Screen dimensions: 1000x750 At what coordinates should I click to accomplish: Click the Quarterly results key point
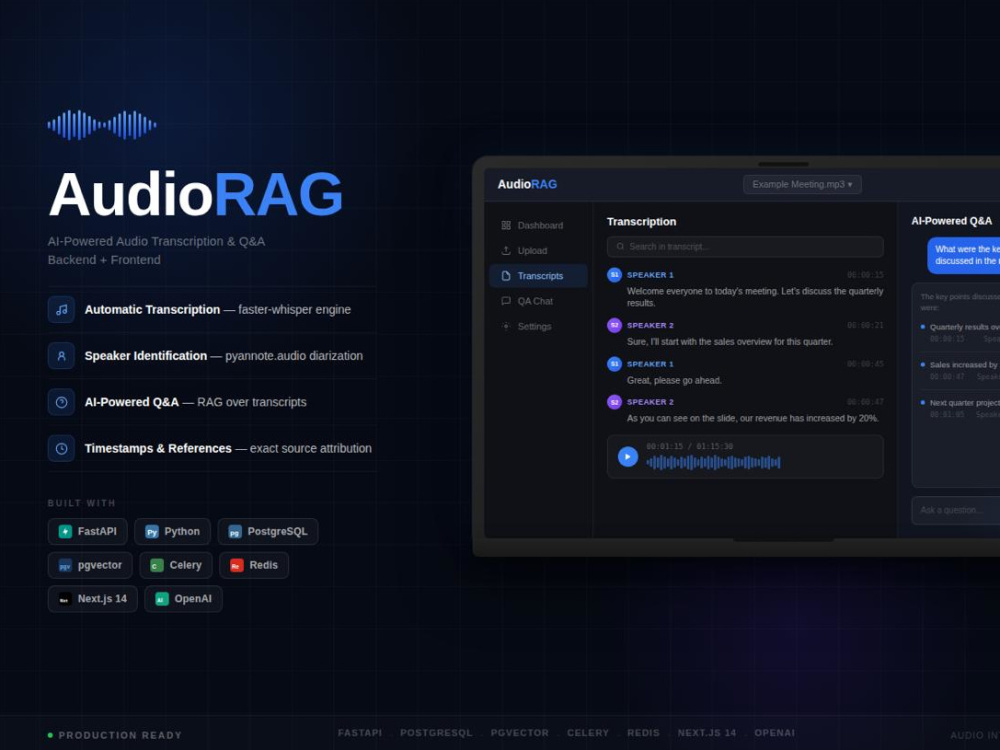pos(960,332)
